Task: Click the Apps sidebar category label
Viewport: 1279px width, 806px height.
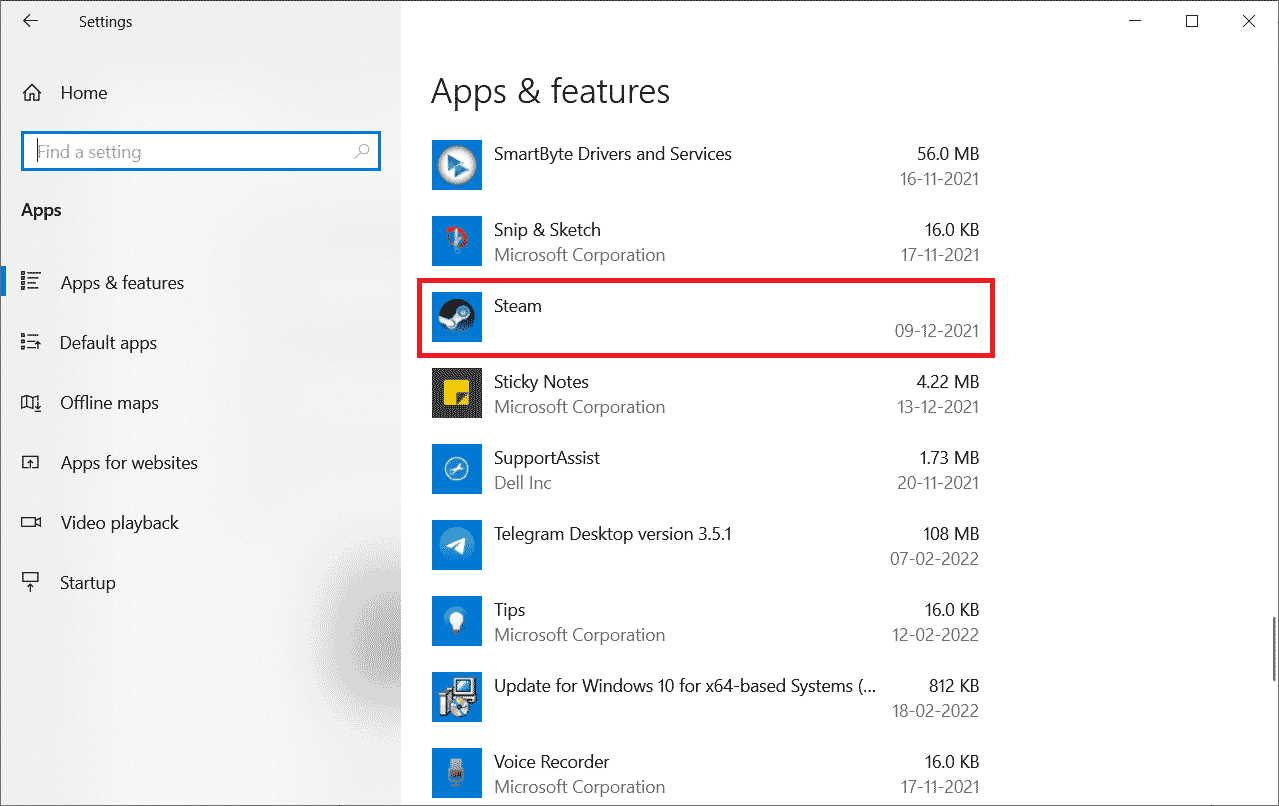Action: point(41,211)
